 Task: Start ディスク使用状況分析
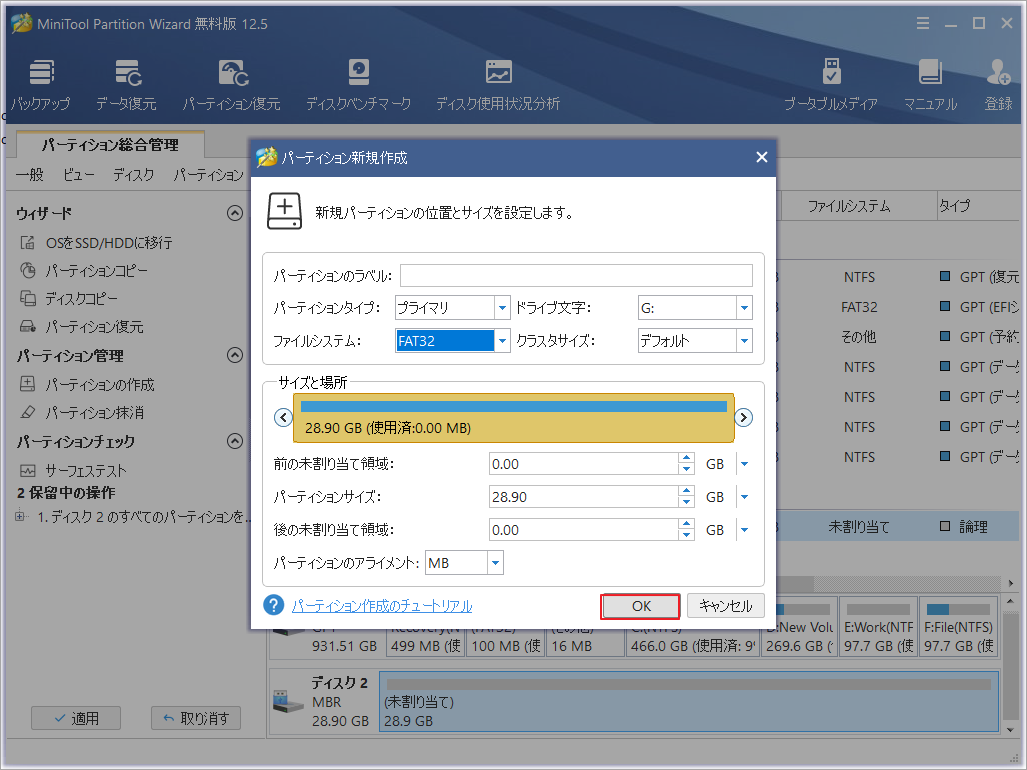coord(497,80)
